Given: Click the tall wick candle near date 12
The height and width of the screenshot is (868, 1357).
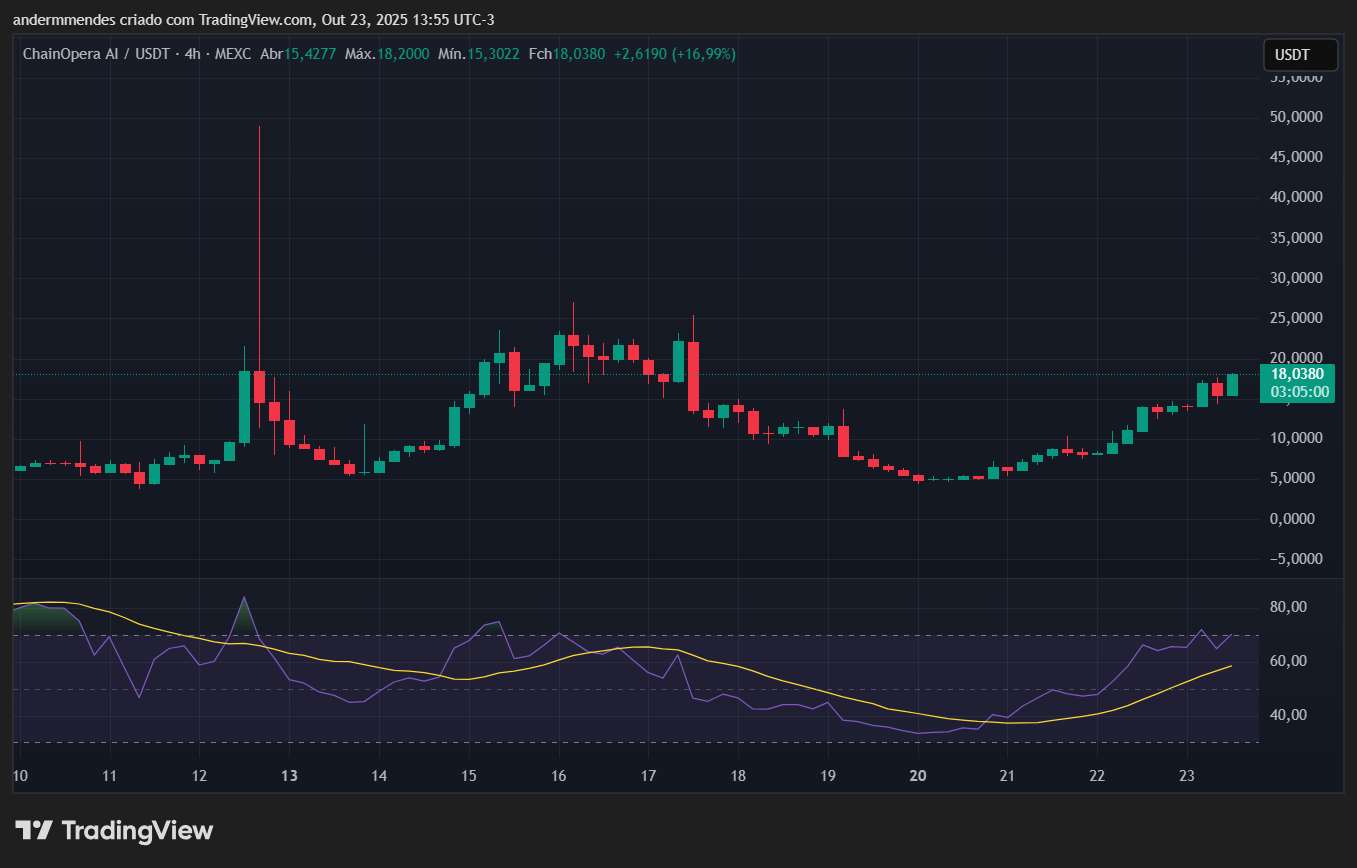Looking at the screenshot, I should point(259,250).
